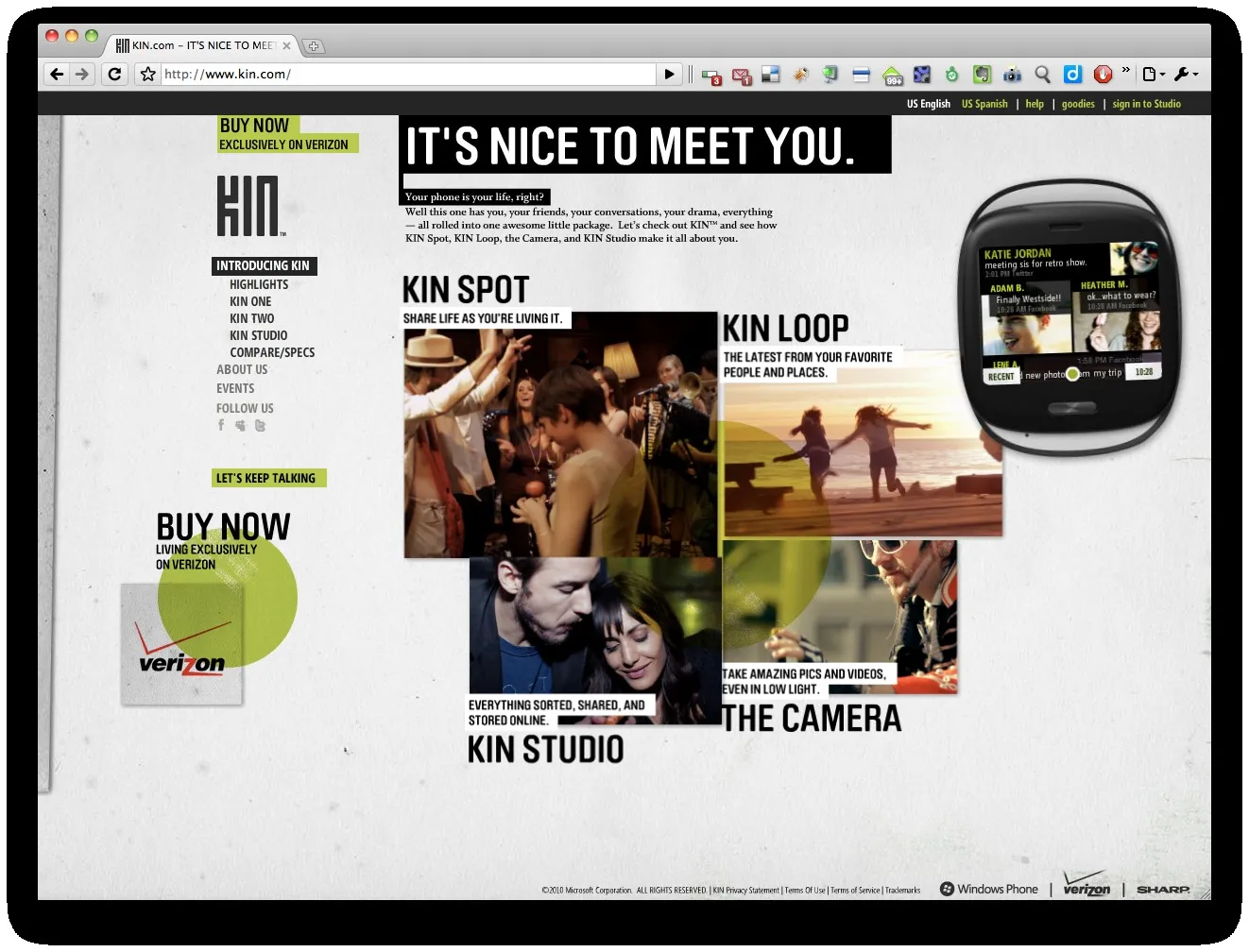Expand the hidden extensions chevron
Image resolution: width=1249 pixels, height=952 pixels.
pos(1125,70)
